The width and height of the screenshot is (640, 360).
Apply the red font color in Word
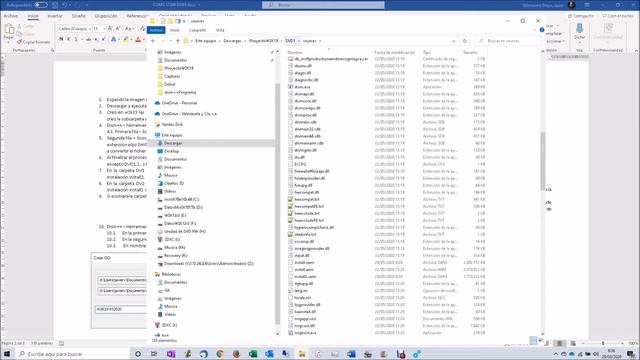[138, 39]
